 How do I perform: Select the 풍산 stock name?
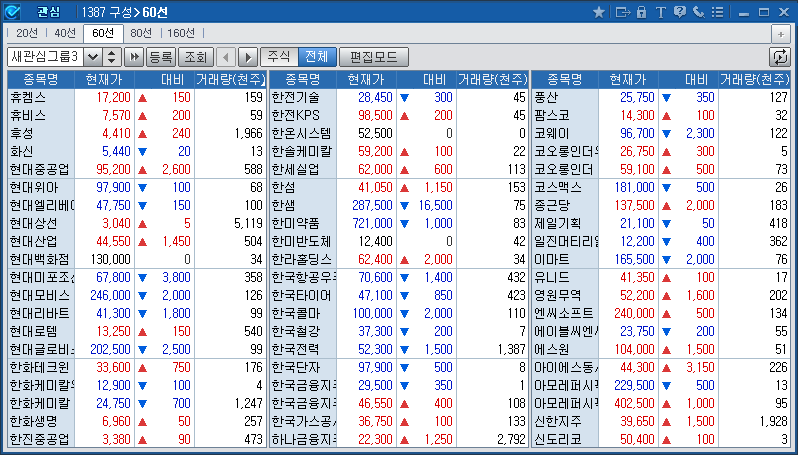[x=546, y=97]
